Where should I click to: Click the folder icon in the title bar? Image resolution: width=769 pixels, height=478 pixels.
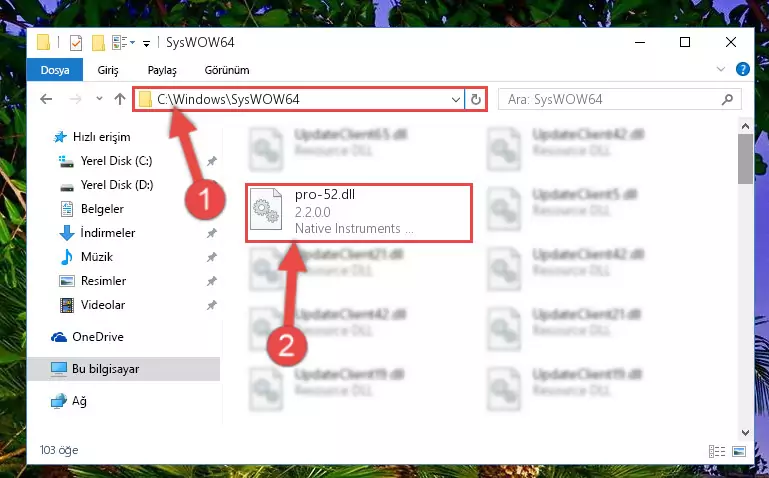click(x=44, y=43)
